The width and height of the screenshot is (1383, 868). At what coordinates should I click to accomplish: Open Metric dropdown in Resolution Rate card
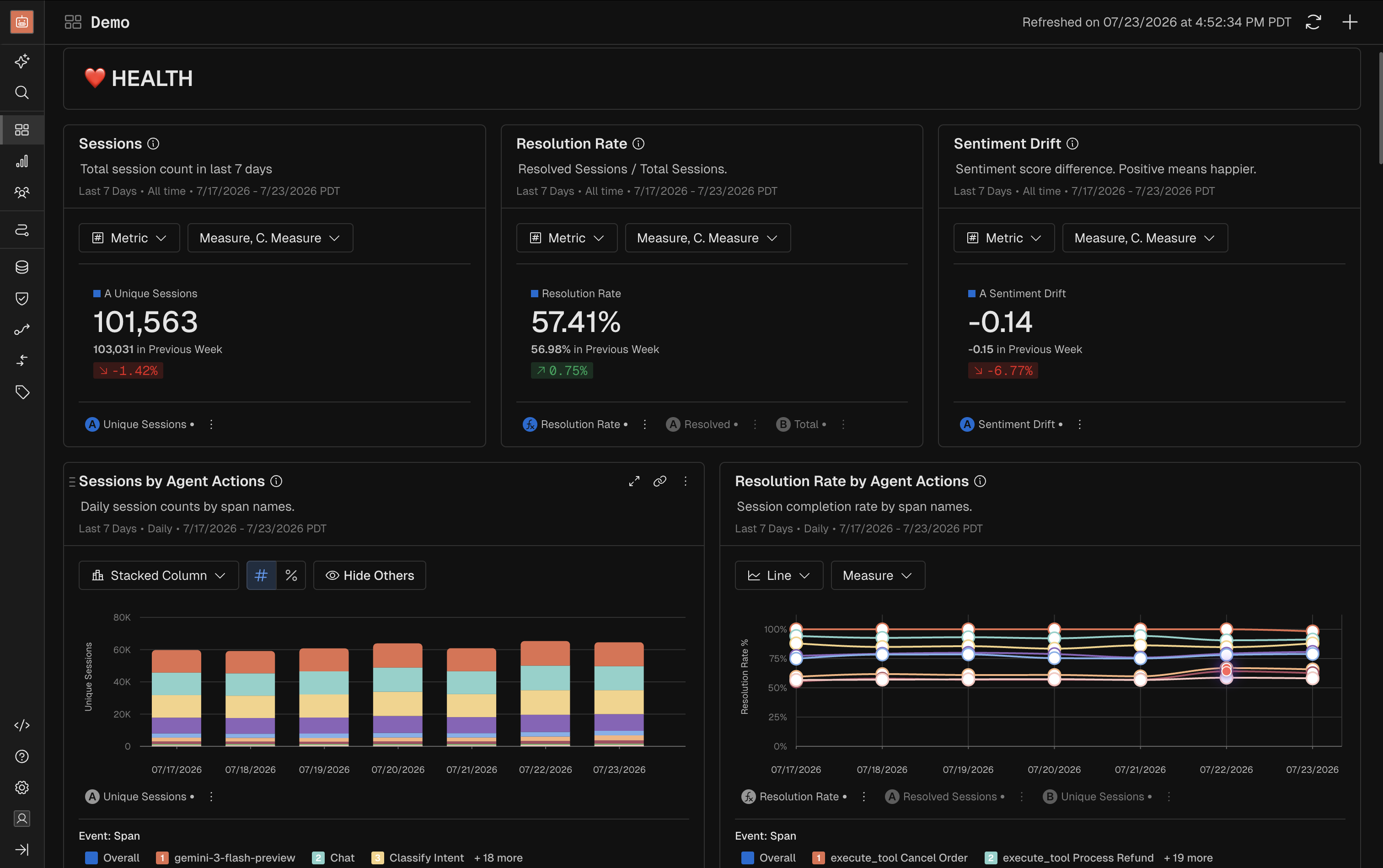(567, 238)
